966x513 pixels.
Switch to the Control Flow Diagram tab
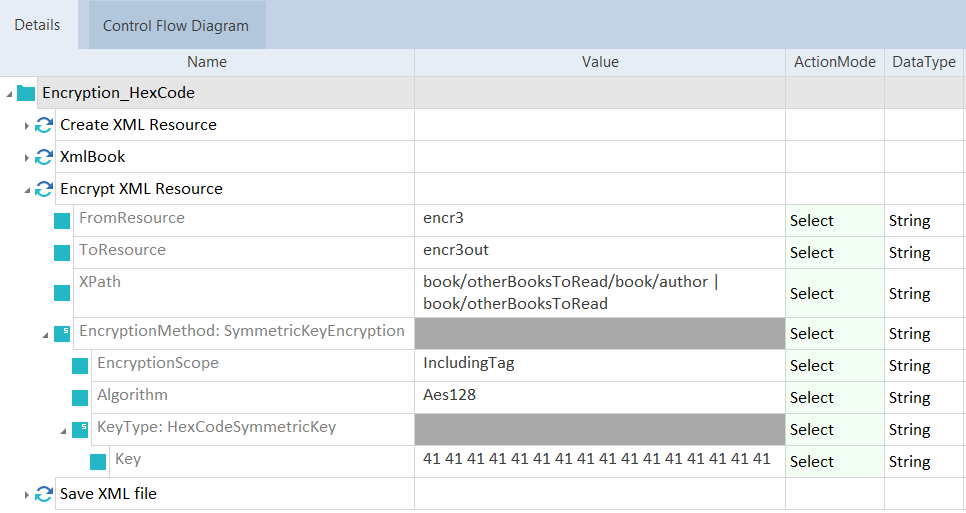coord(176,26)
